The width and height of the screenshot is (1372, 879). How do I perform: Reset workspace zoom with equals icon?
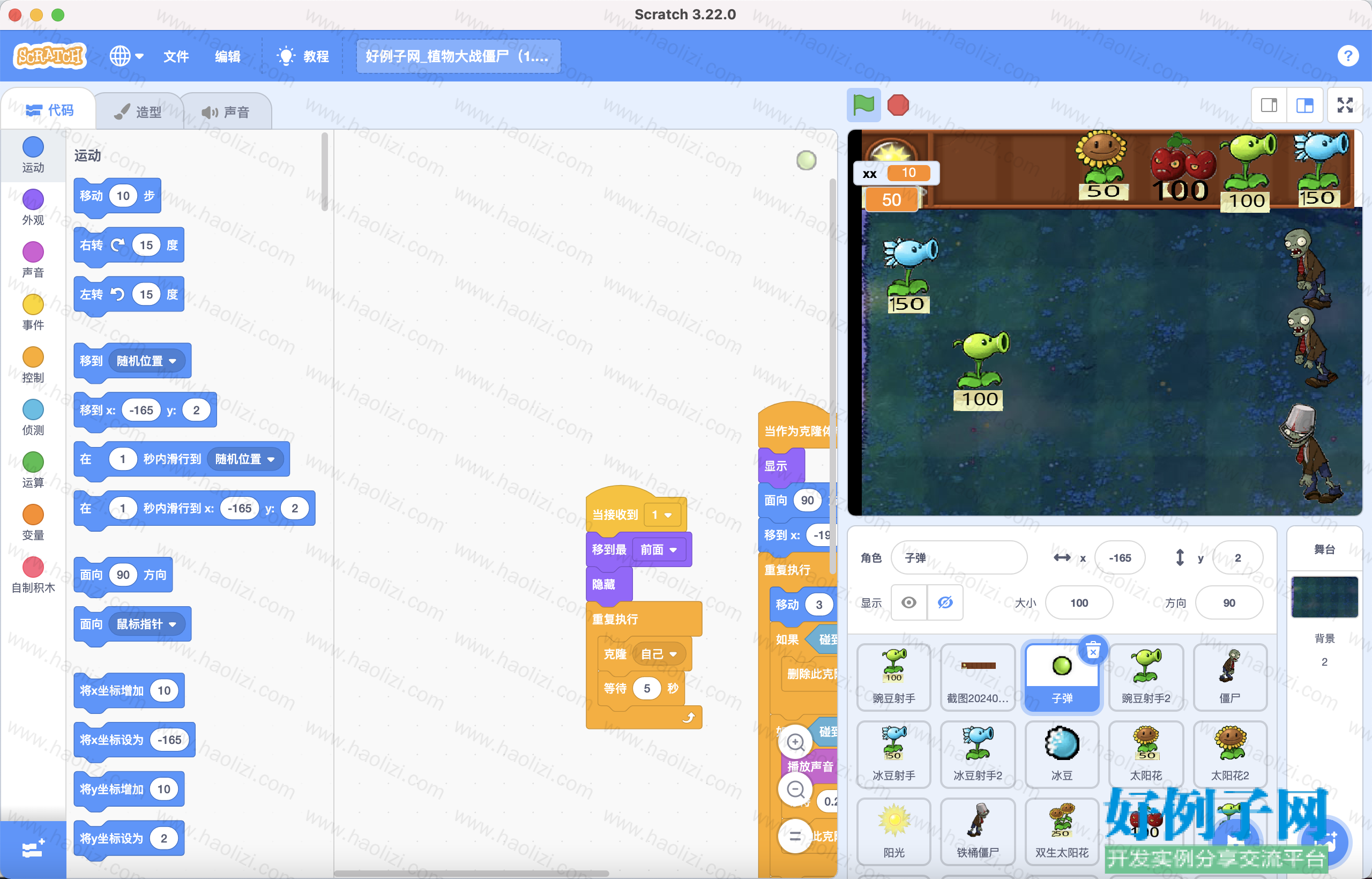click(795, 837)
